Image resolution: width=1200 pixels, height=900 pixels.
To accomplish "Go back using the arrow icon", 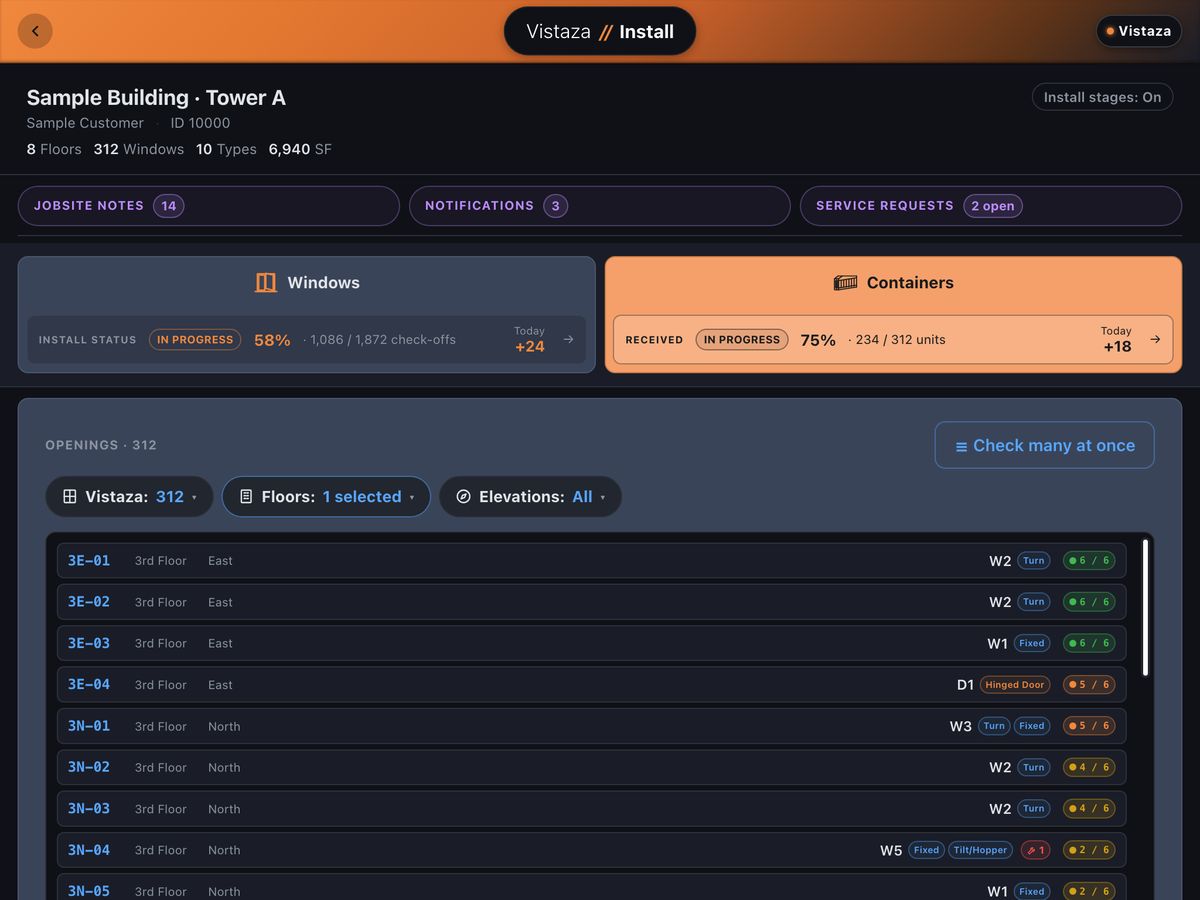I will coord(35,31).
